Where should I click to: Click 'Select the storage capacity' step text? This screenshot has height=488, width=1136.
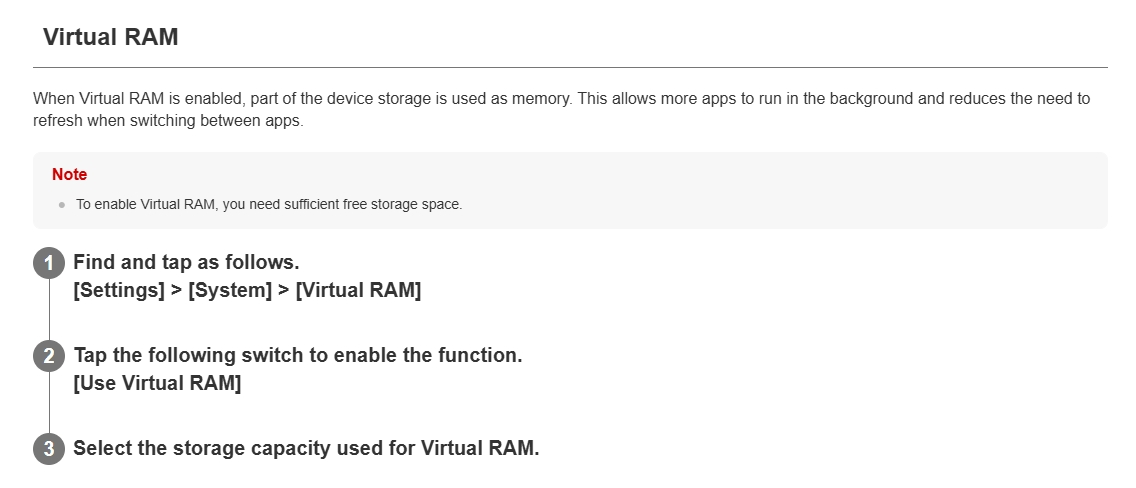[x=306, y=448]
